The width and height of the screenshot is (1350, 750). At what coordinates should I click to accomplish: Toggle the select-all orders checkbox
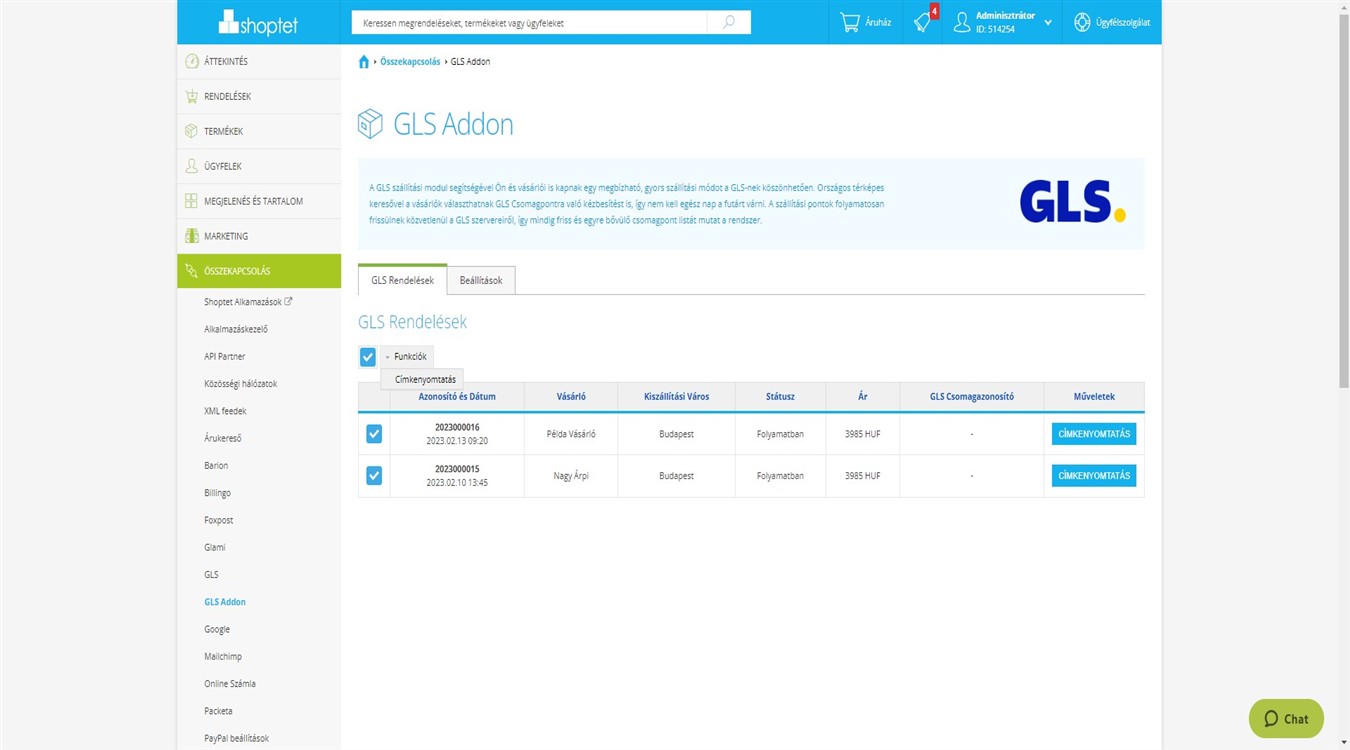[368, 357]
